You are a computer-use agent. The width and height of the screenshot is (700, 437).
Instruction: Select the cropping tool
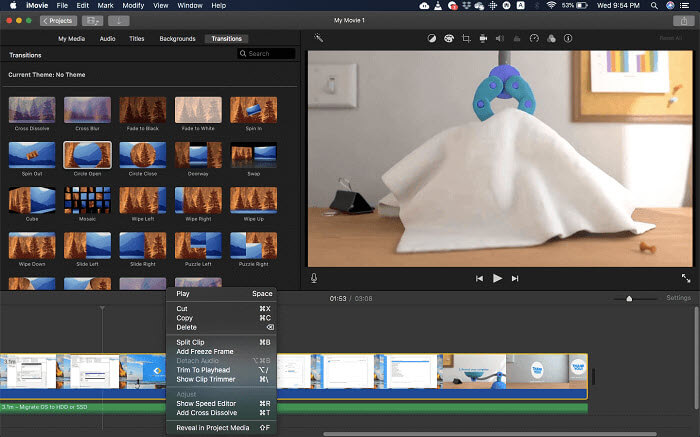(465, 39)
